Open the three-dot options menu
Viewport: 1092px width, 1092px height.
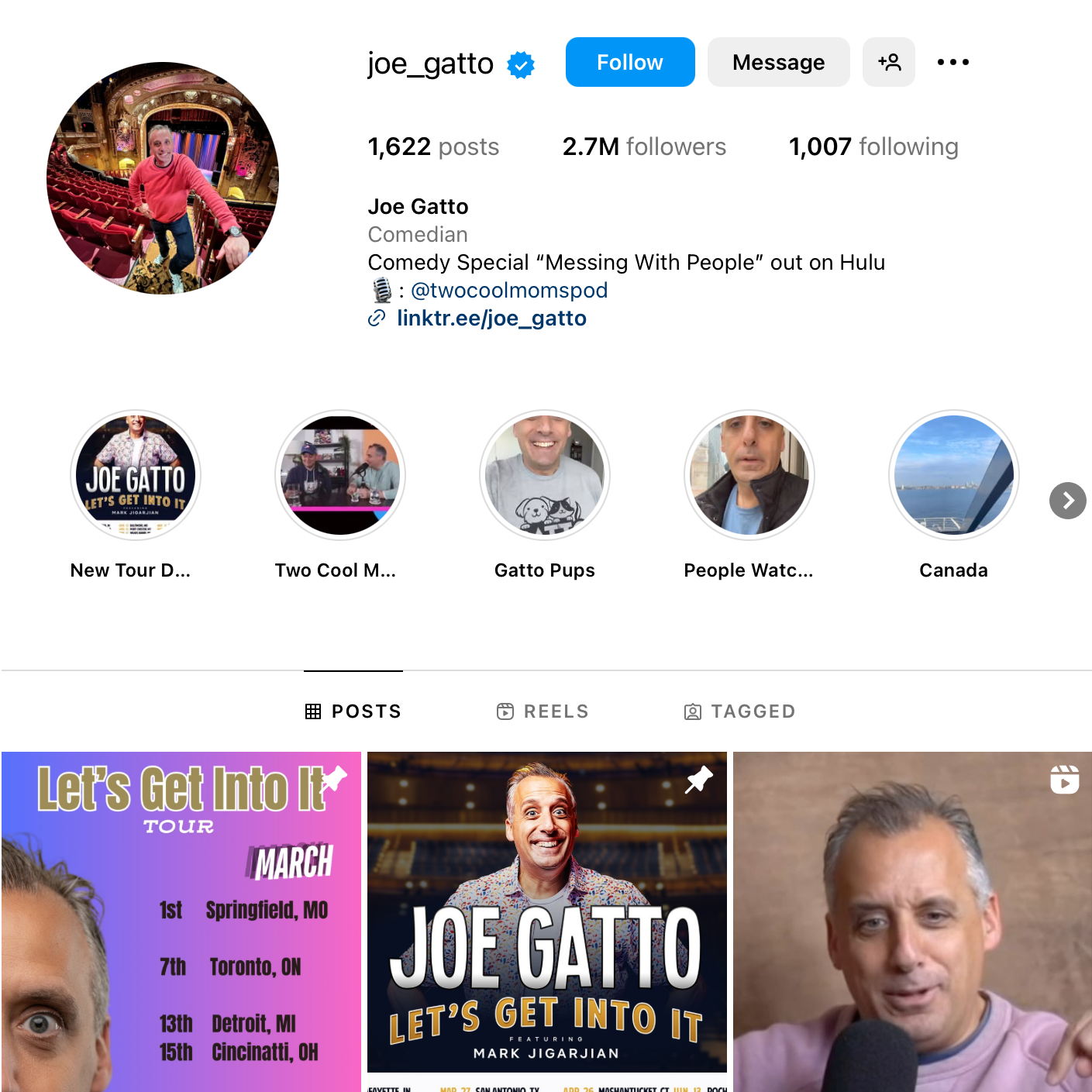(952, 62)
